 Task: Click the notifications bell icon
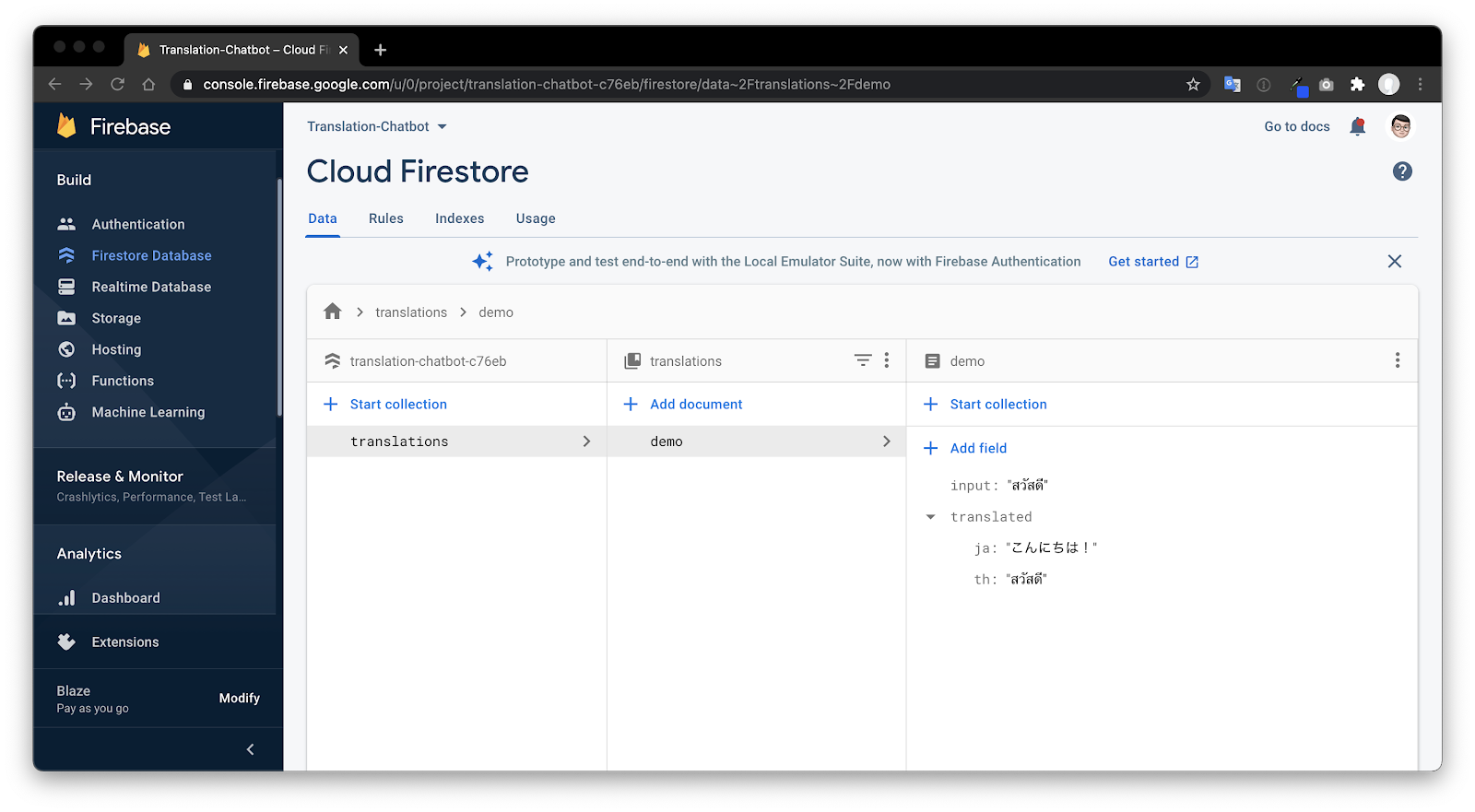(1357, 126)
